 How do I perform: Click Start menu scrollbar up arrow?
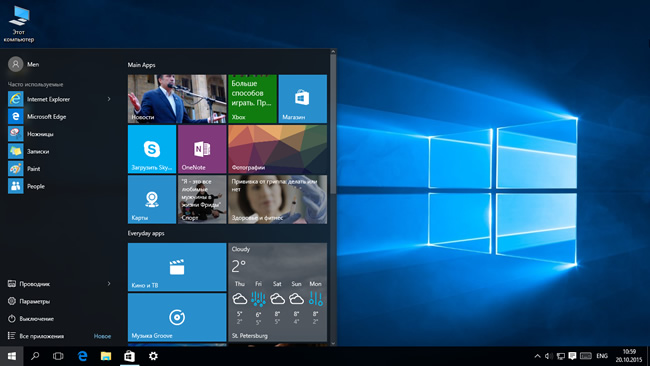pyautogui.click(x=333, y=52)
